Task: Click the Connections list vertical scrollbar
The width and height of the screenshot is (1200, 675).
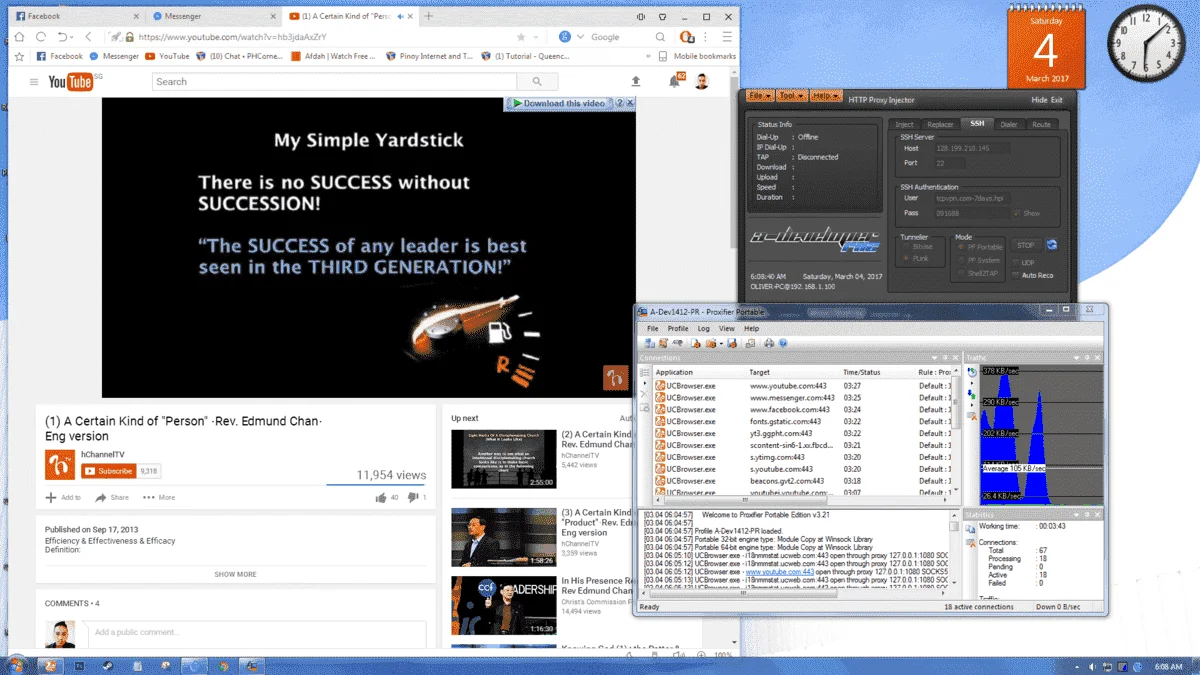Action: pos(958,432)
